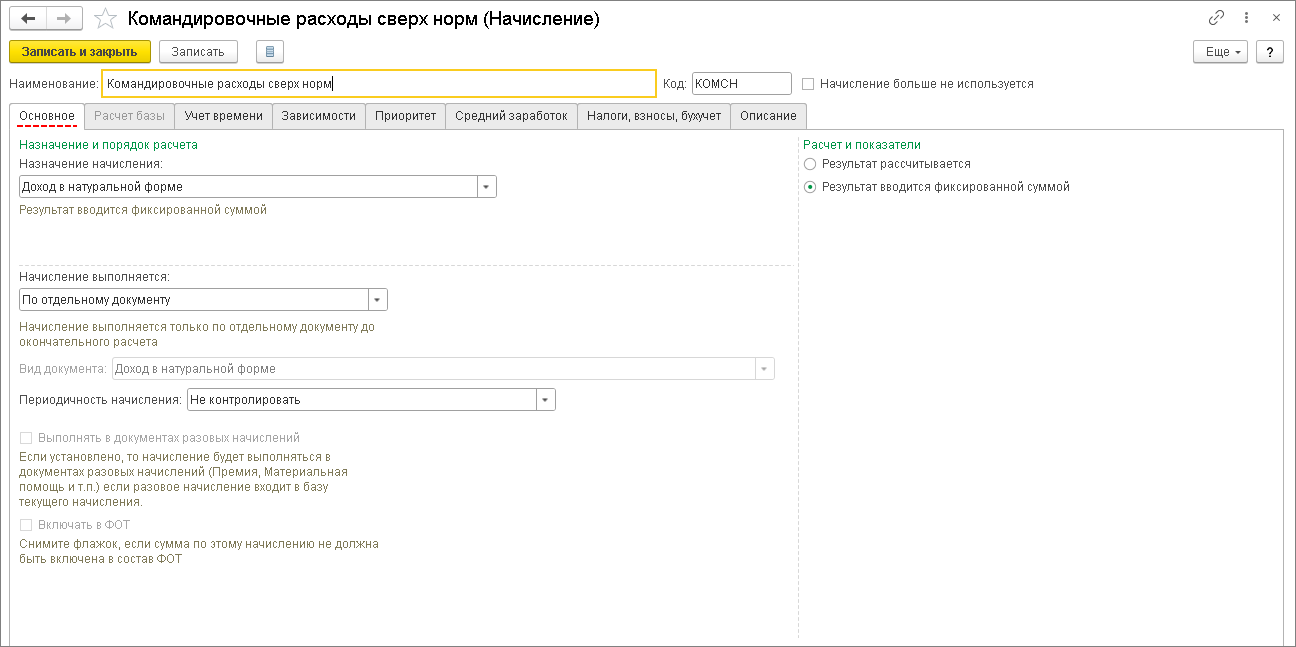The width and height of the screenshot is (1296, 647).
Task: Copy link via the chain icon
Action: (1216, 18)
